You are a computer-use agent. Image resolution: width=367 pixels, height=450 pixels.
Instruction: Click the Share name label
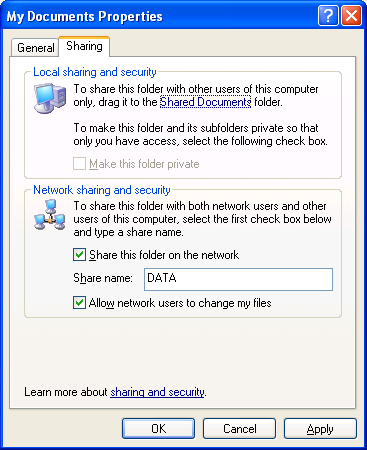103,278
